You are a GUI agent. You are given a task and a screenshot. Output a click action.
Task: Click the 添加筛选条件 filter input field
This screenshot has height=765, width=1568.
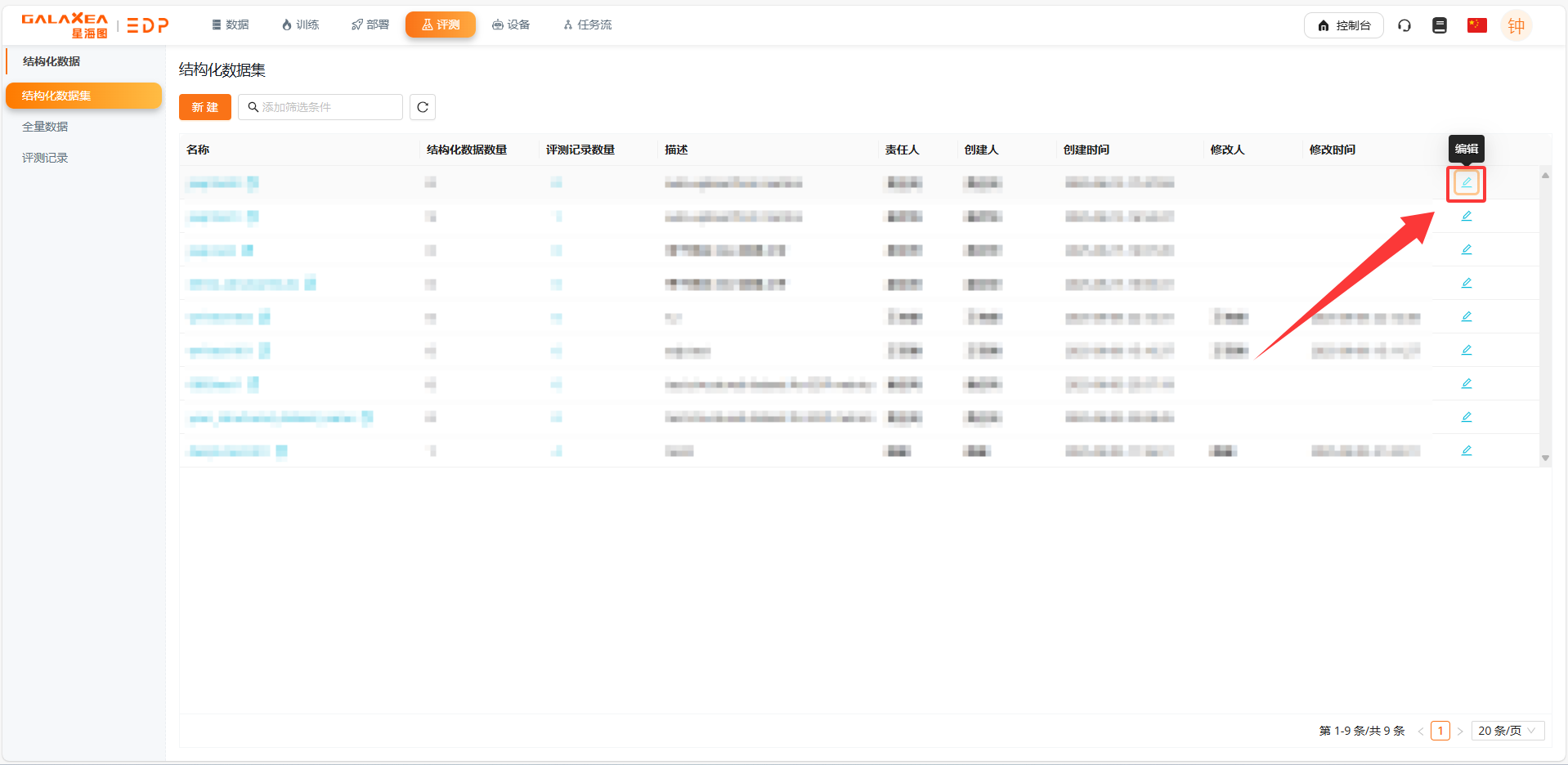pyautogui.click(x=327, y=107)
